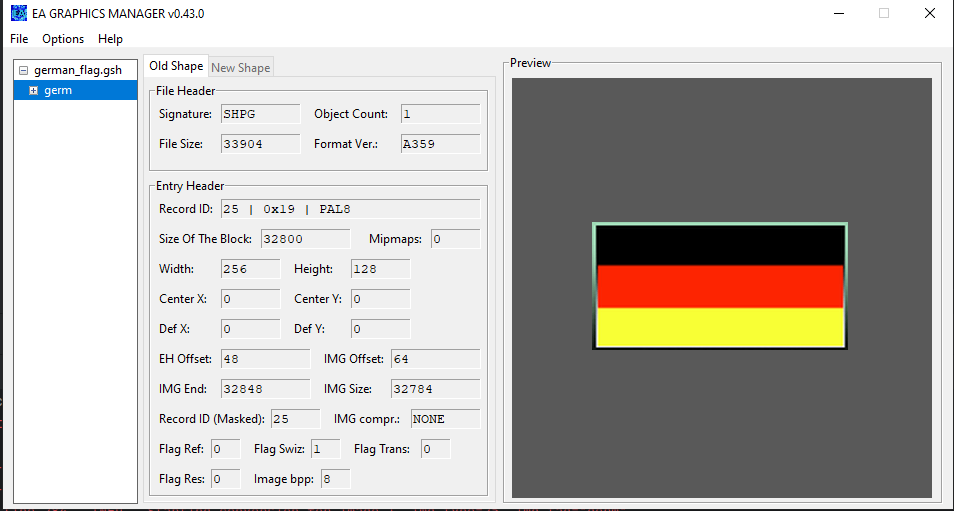The width and height of the screenshot is (954, 511).
Task: Click the Height field showing 128
Action: point(381,269)
